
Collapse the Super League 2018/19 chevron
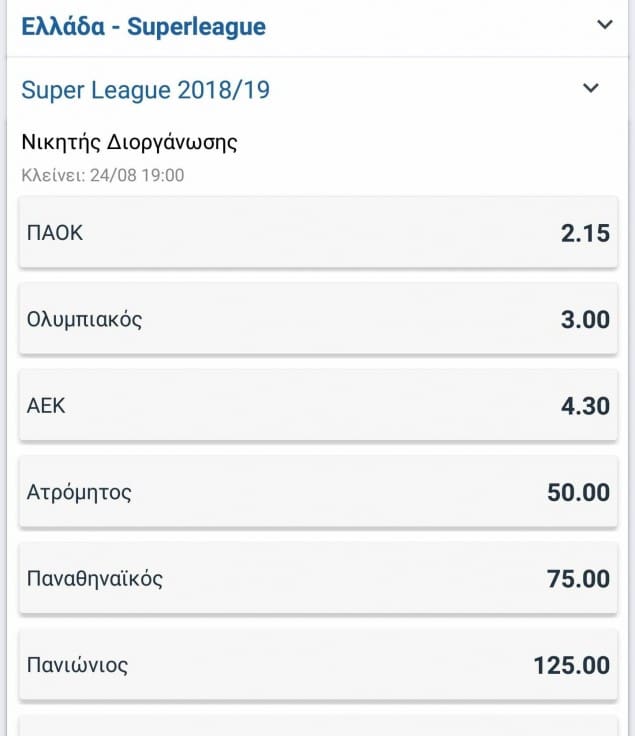point(591,89)
